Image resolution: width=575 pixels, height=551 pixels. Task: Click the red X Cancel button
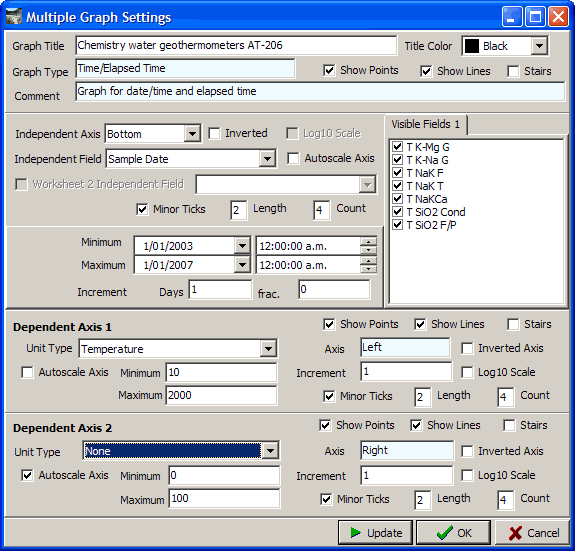coord(533,532)
